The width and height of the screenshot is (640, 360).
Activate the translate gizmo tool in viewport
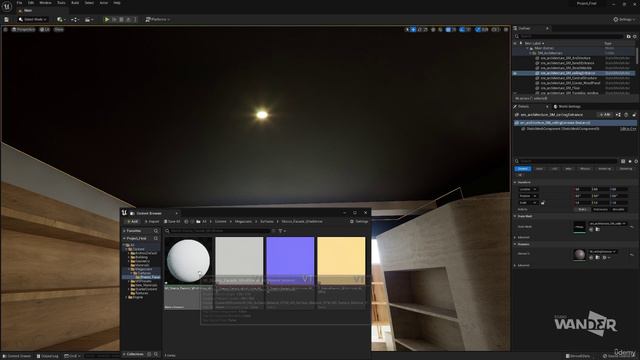click(413, 29)
